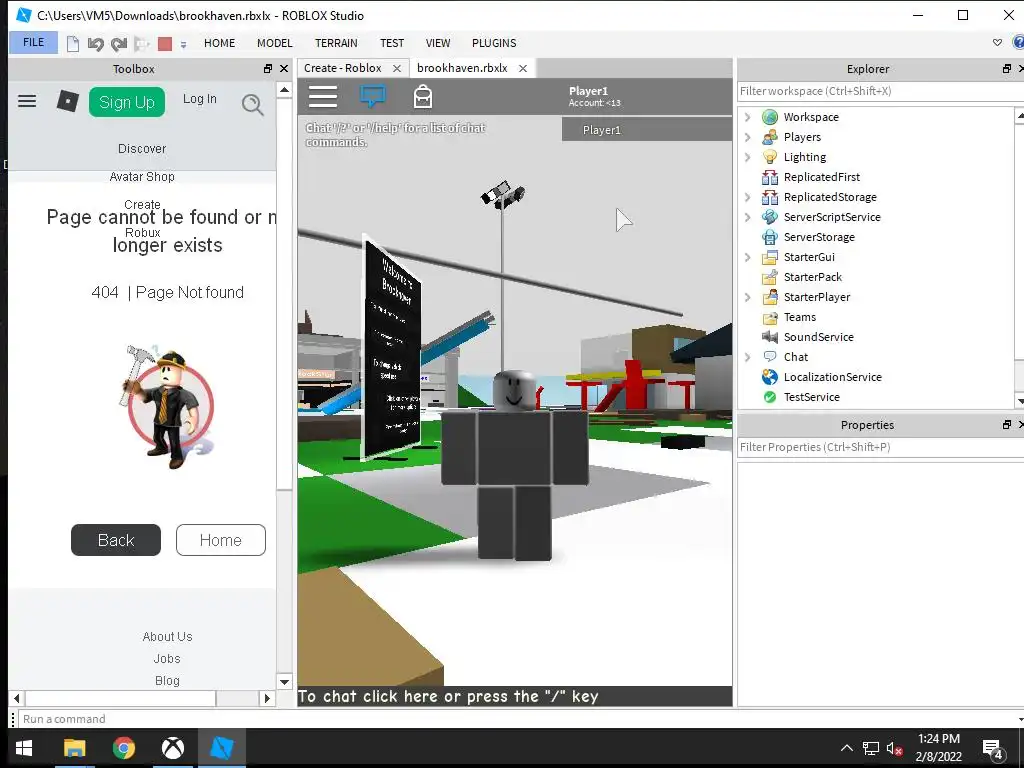
Task: Open the in-game hamburger menu
Action: [323, 97]
